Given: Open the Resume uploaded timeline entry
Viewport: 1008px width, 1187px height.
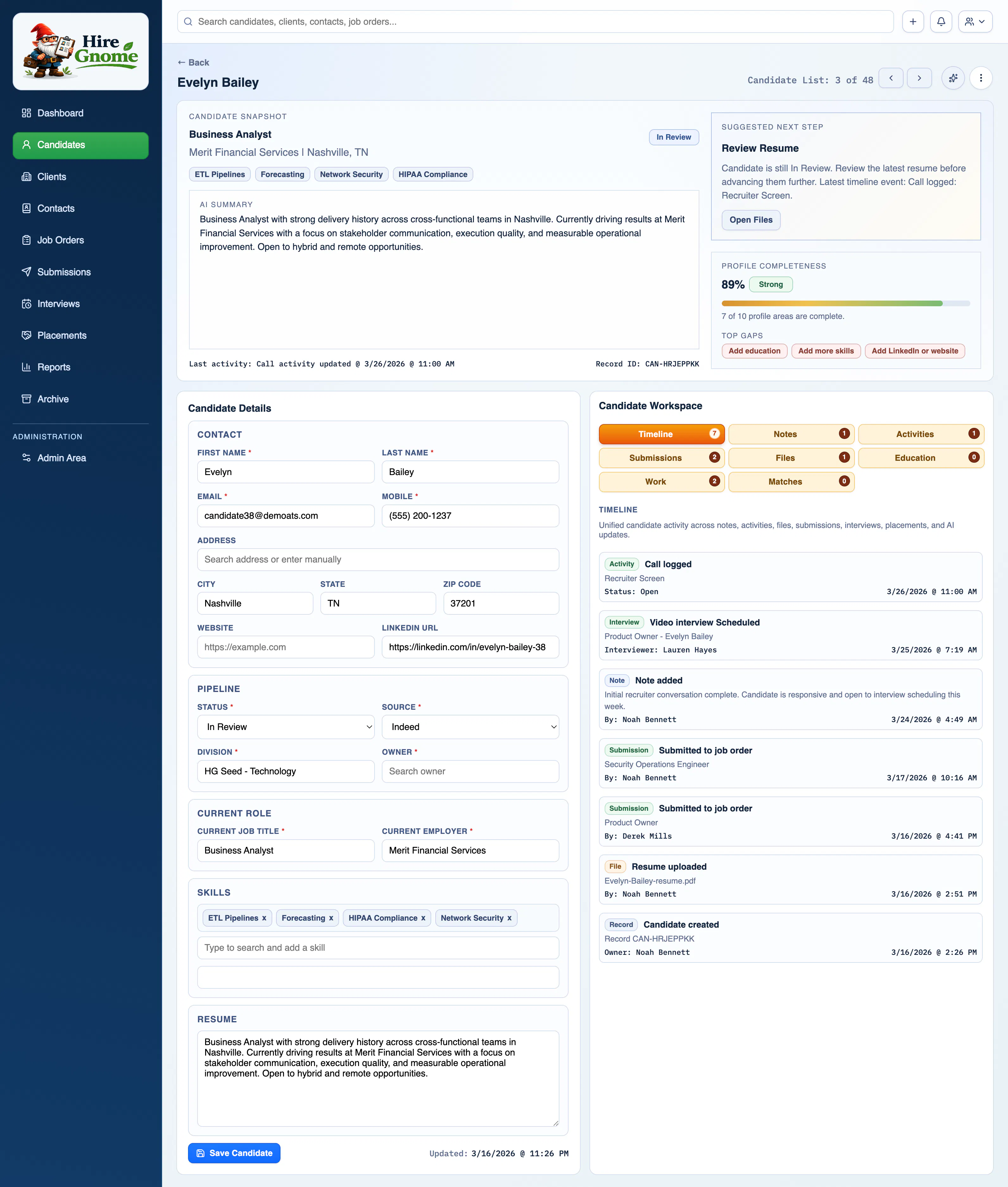Looking at the screenshot, I should point(790,879).
